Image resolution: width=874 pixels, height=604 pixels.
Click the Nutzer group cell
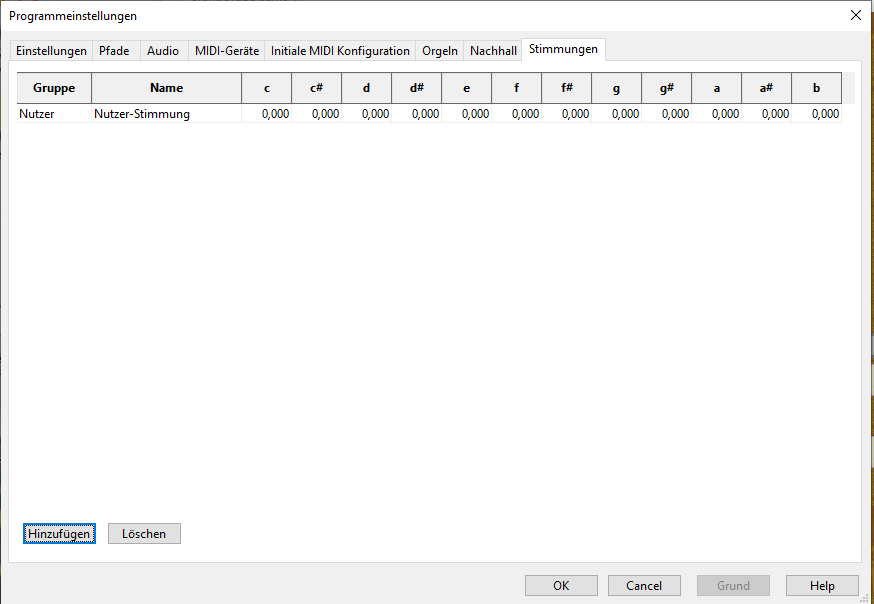[54, 114]
